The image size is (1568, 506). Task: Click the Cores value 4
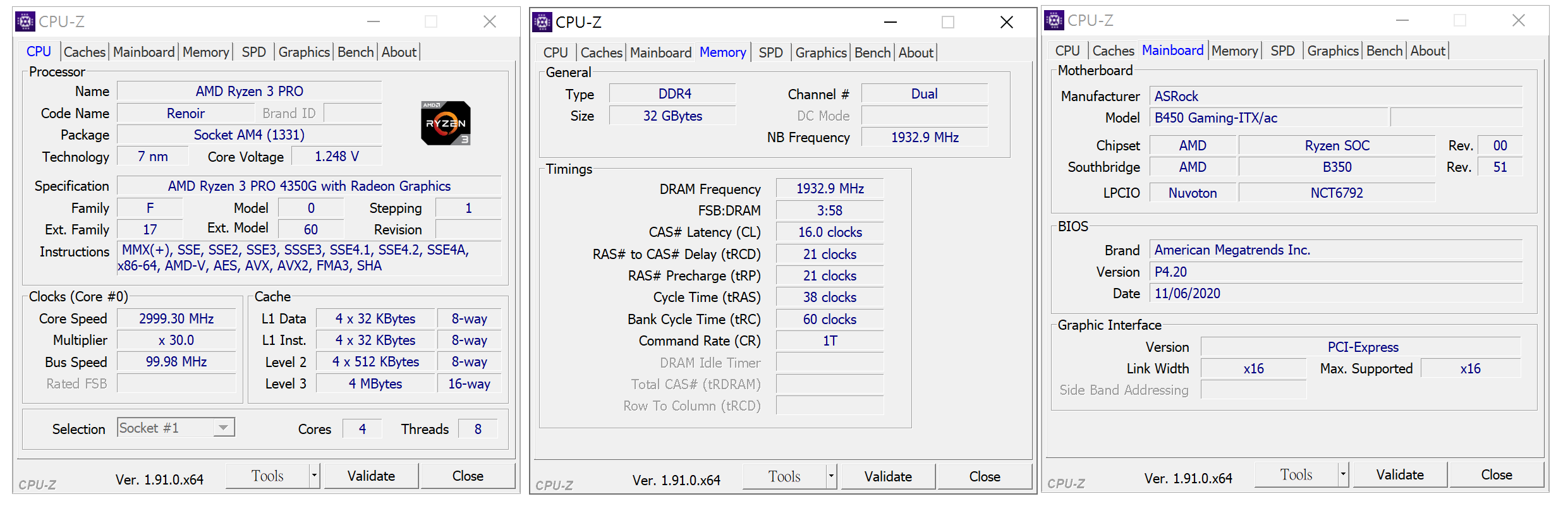point(362,429)
